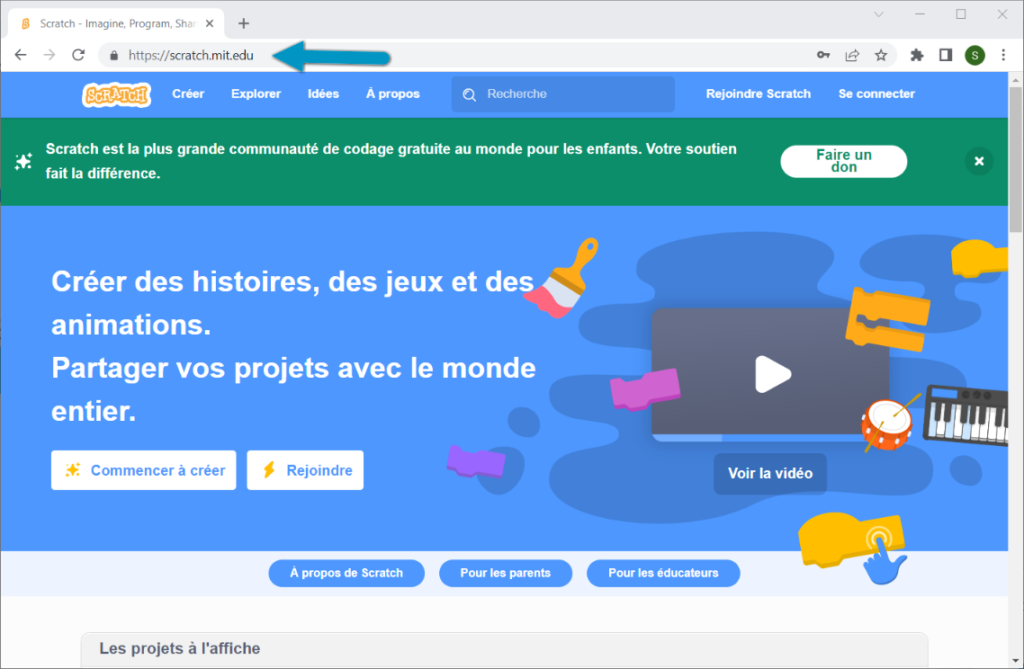Focus the Recherche search field
The width and height of the screenshot is (1024, 669).
[x=575, y=94]
